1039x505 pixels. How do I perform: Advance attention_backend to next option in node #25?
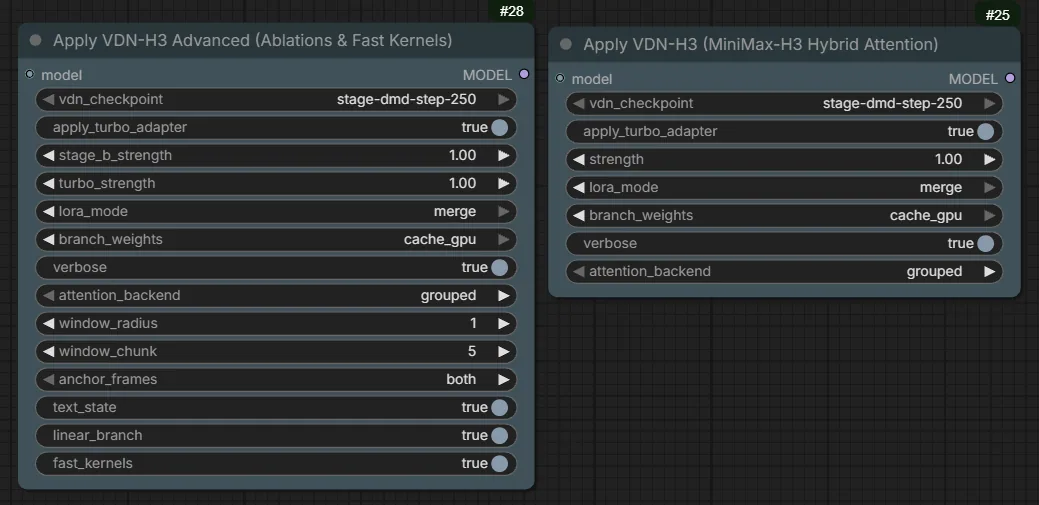tap(990, 271)
